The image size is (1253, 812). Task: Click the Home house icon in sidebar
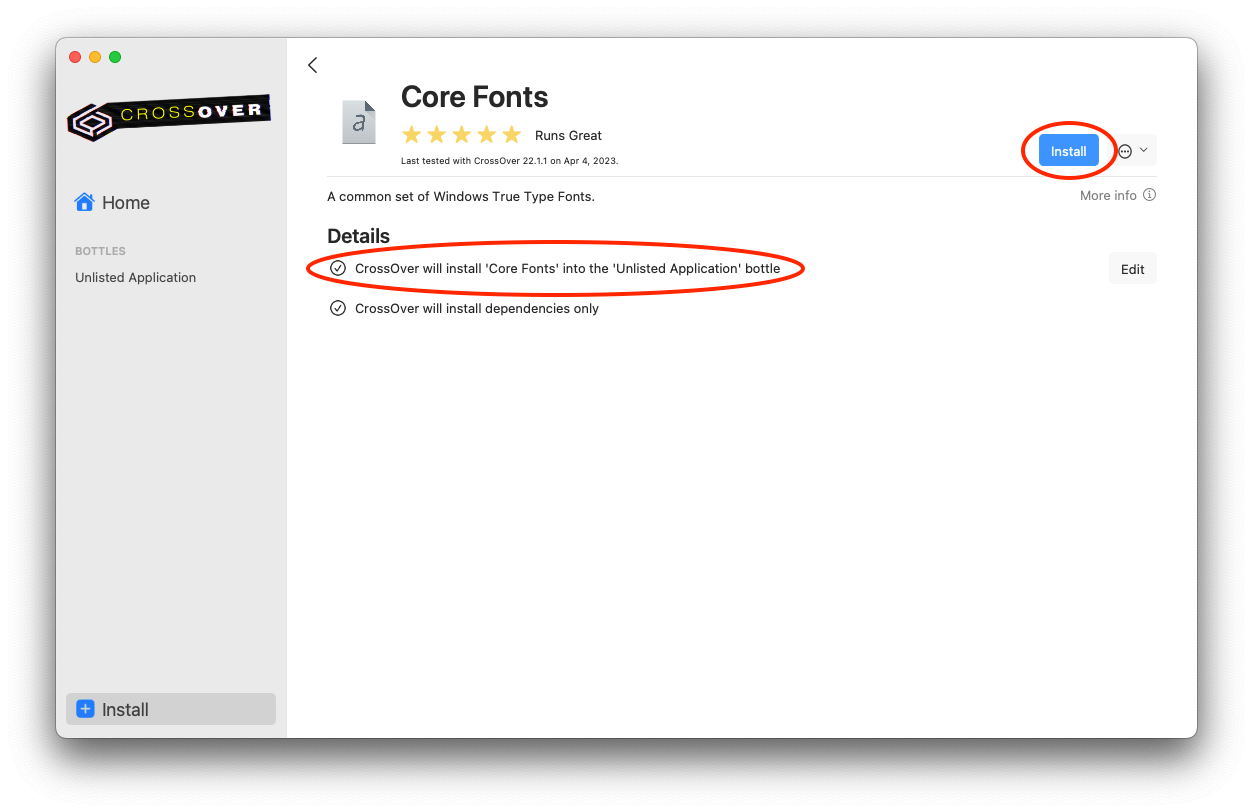pyautogui.click(x=85, y=202)
